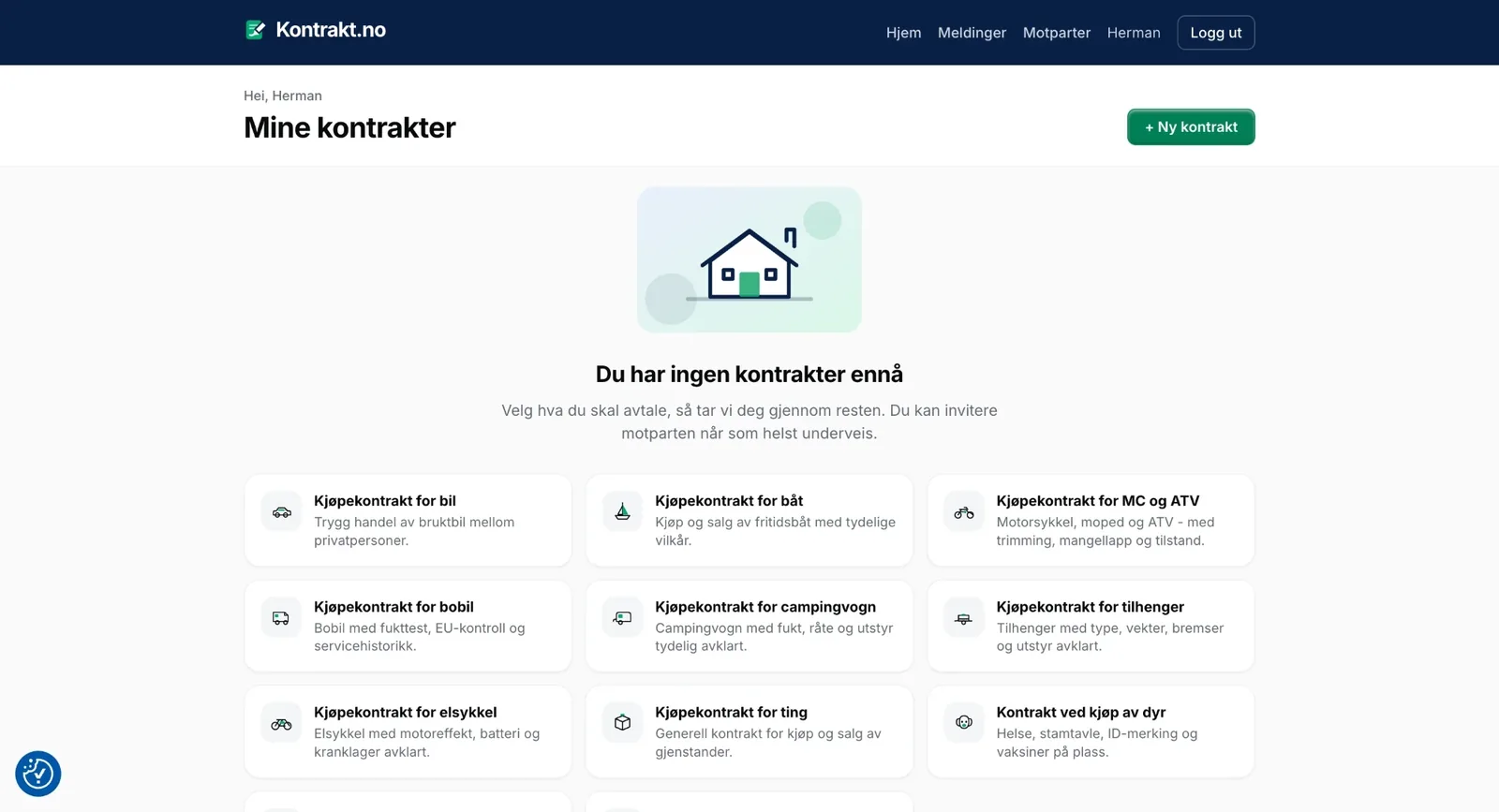Open the cookie consent settings badge
1499x812 pixels.
[38, 774]
